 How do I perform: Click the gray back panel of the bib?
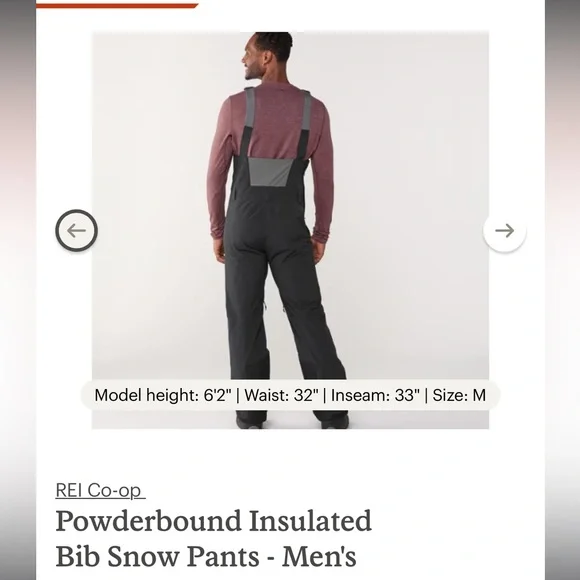[x=270, y=172]
